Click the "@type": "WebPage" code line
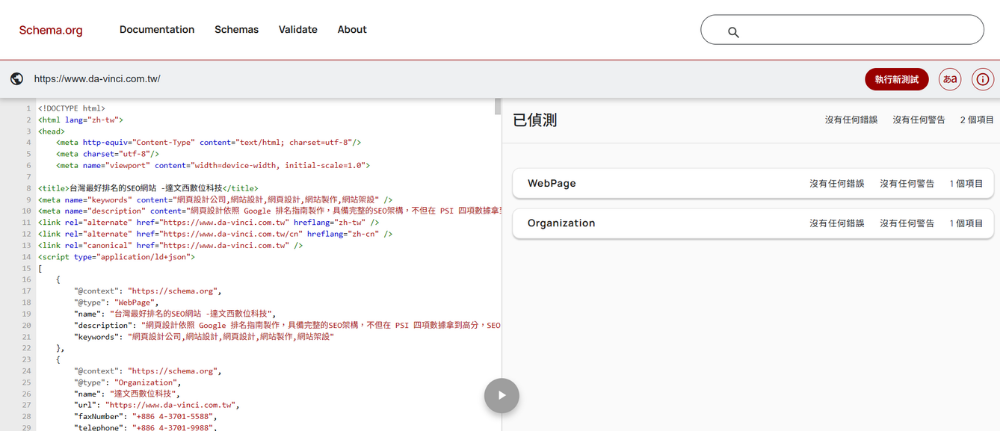Screen dimensions: 1000x431 click(x=115, y=302)
